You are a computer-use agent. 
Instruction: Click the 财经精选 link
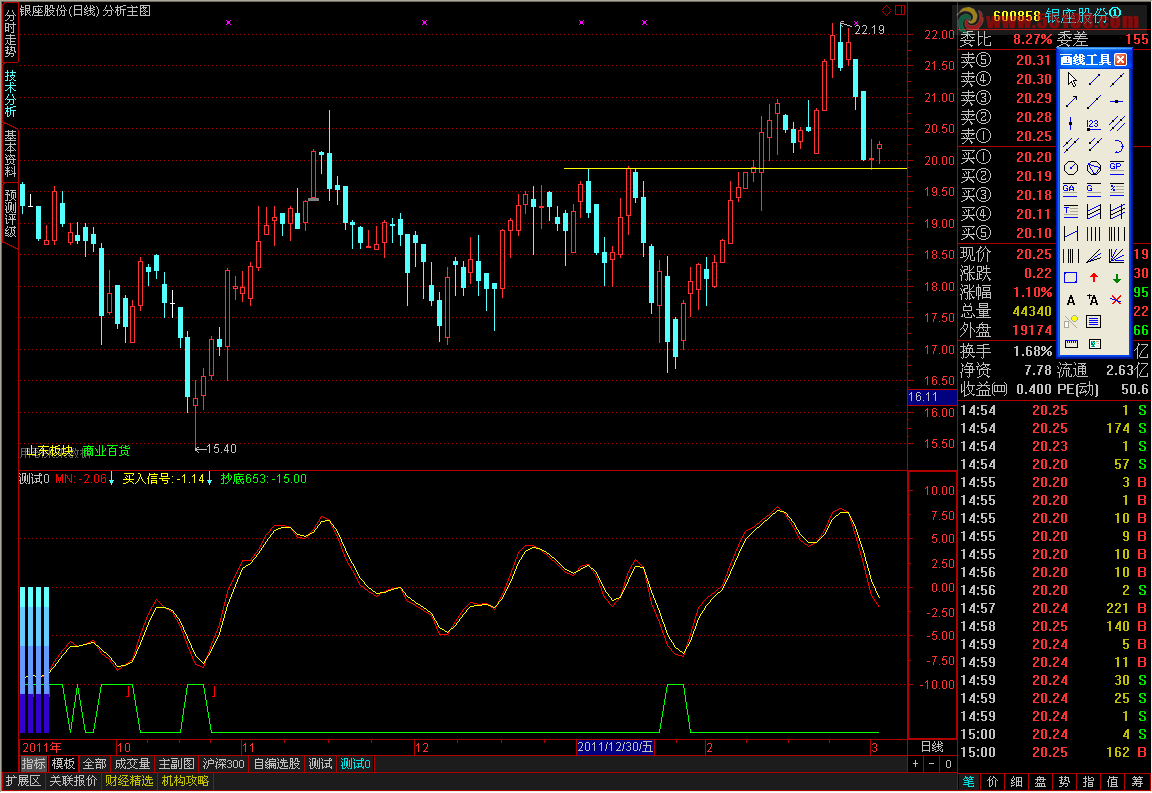(129, 781)
